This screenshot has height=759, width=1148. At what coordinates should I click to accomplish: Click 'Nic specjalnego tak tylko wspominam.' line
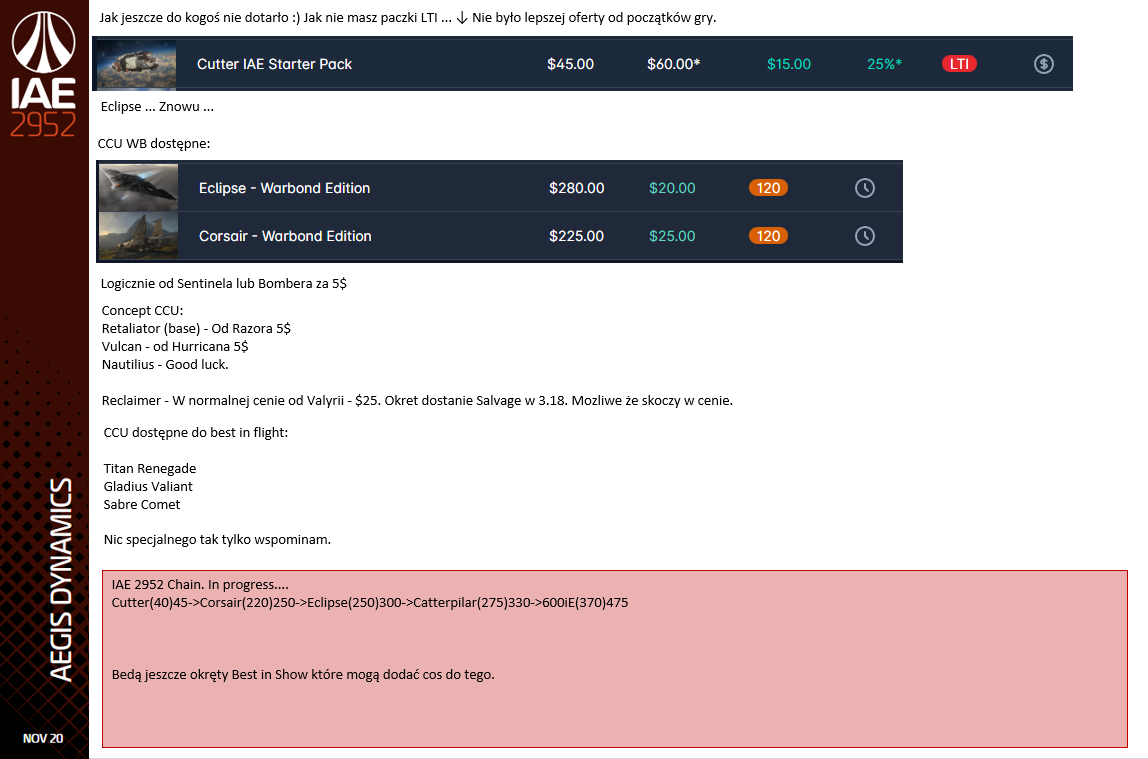coord(217,539)
